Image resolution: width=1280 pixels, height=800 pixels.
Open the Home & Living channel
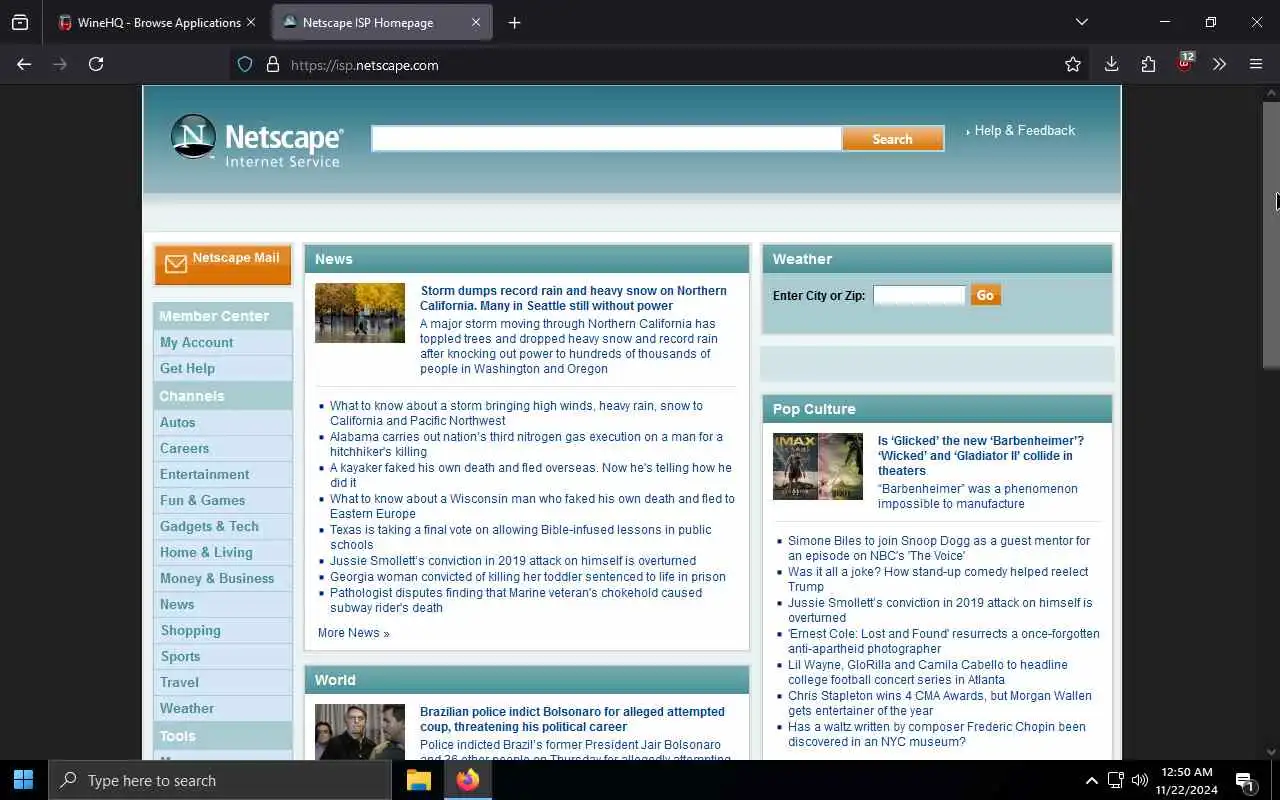pos(206,552)
